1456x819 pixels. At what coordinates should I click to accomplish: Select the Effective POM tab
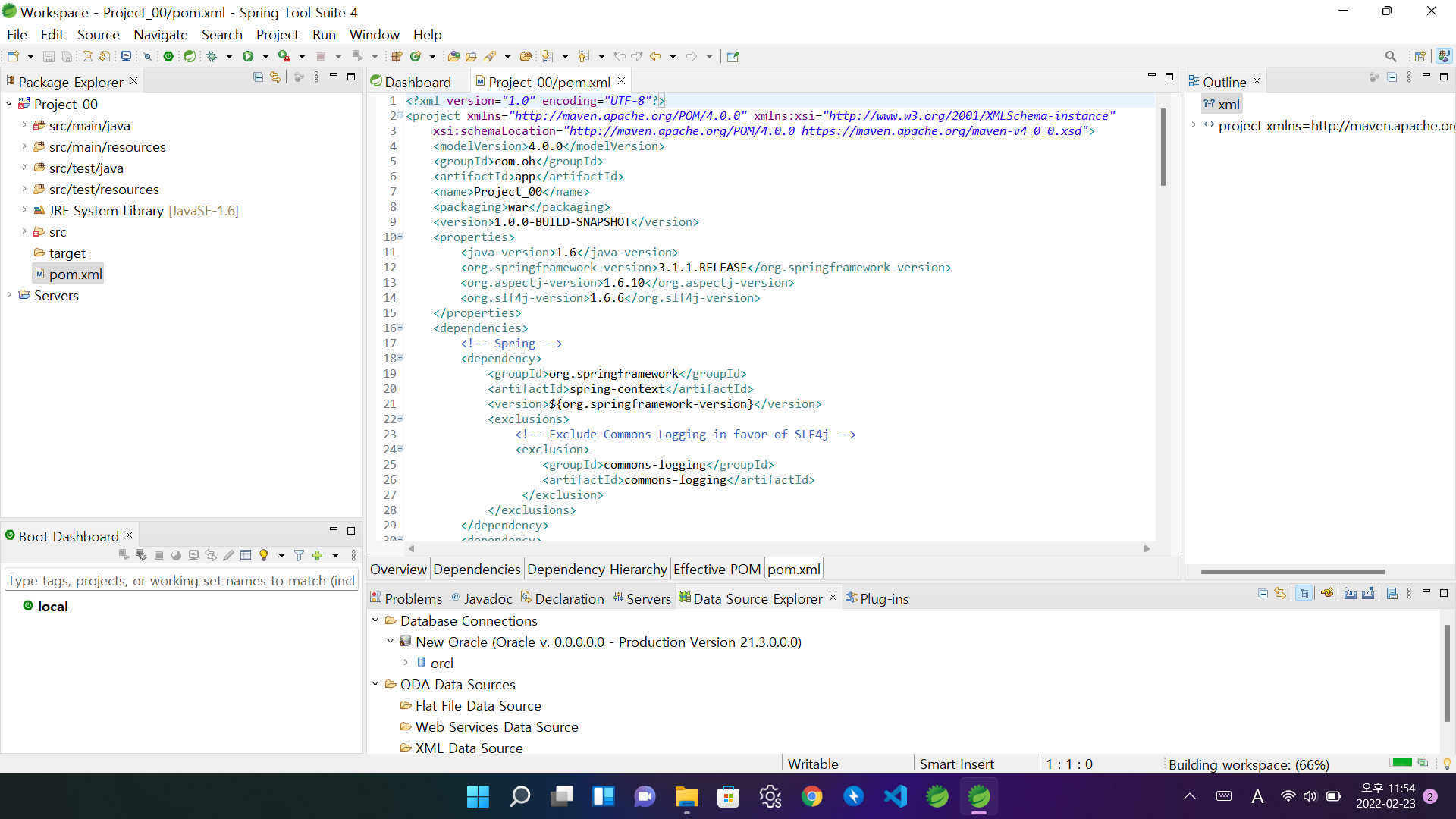coord(717,570)
